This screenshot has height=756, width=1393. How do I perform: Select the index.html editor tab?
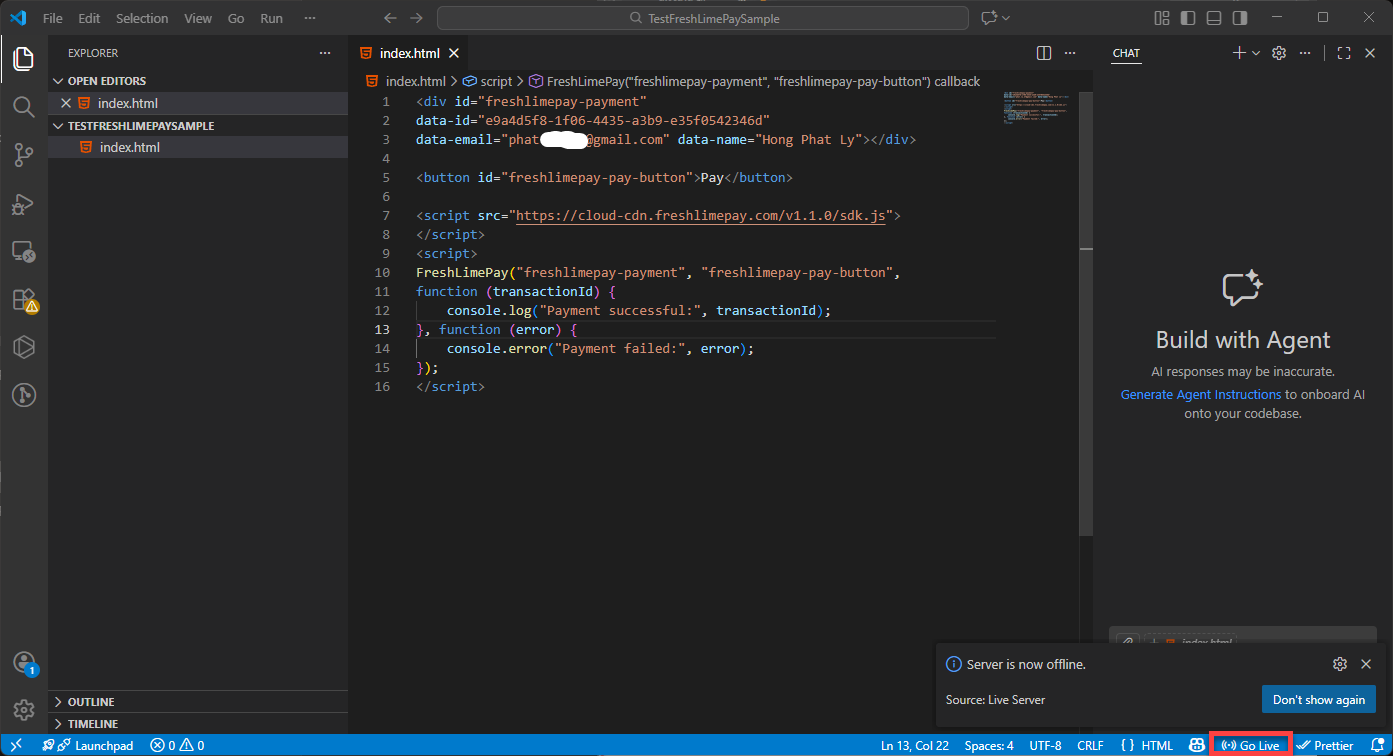click(409, 53)
